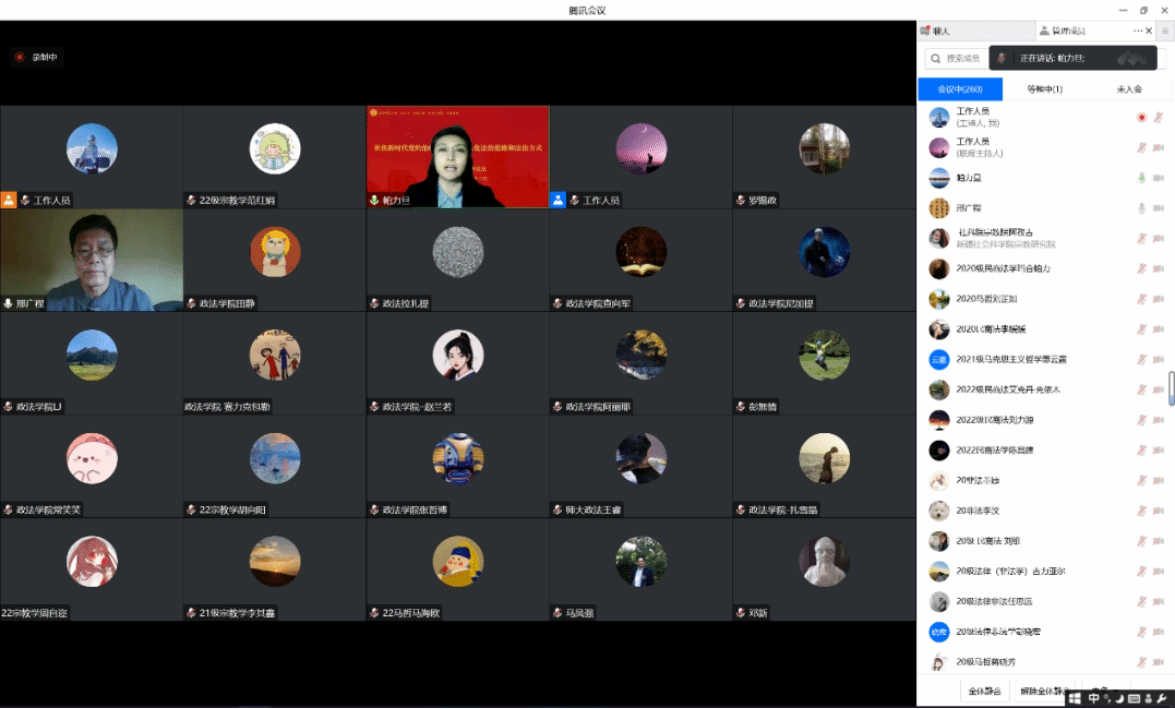Open the three-dots menu on members tab

(1137, 31)
